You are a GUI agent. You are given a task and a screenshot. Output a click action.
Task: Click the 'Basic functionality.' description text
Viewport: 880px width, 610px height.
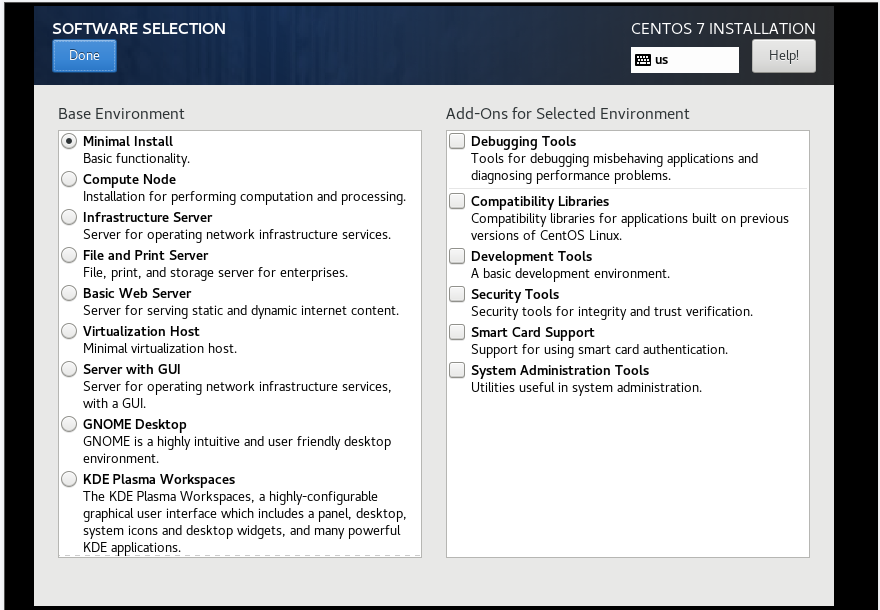(136, 159)
